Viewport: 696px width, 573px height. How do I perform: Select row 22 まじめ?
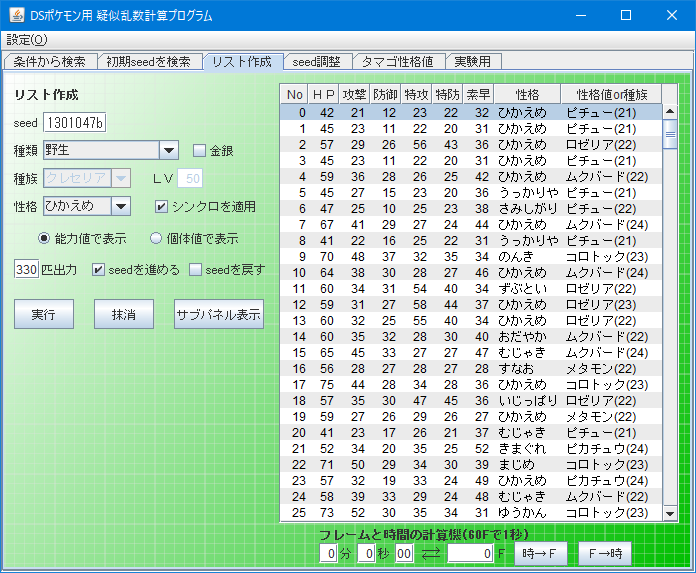471,464
